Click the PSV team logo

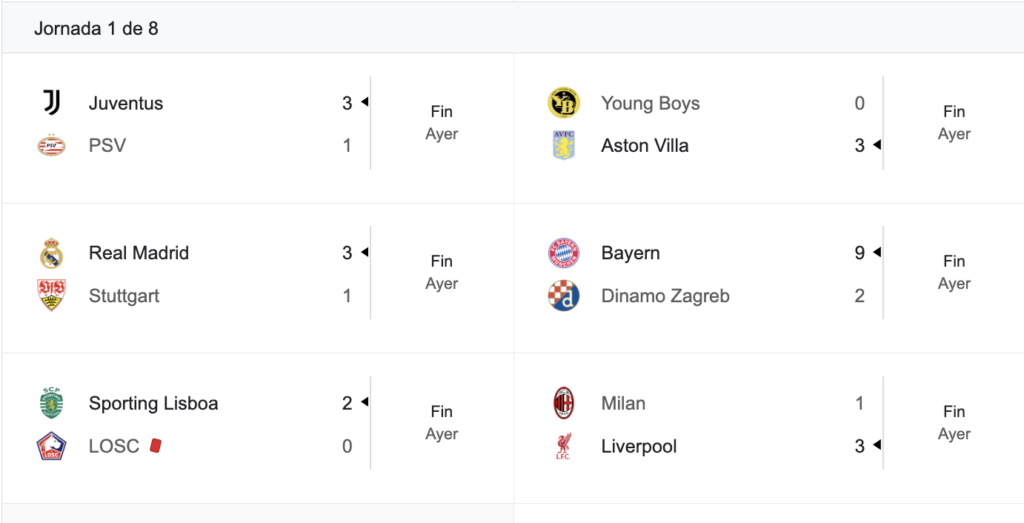52,145
